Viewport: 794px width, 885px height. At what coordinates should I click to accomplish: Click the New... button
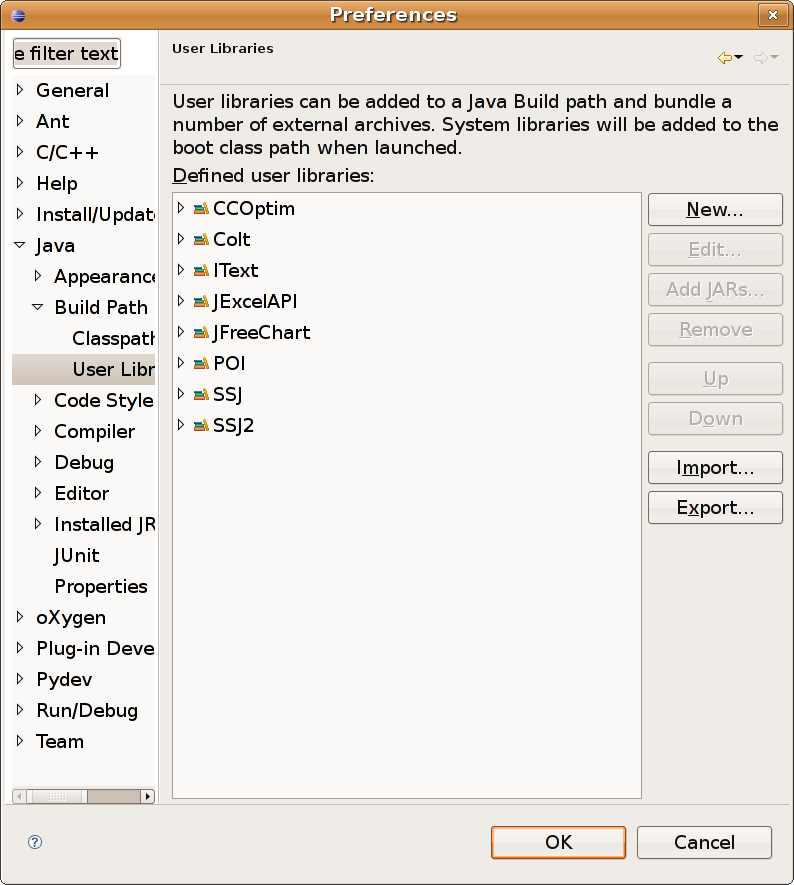point(715,210)
